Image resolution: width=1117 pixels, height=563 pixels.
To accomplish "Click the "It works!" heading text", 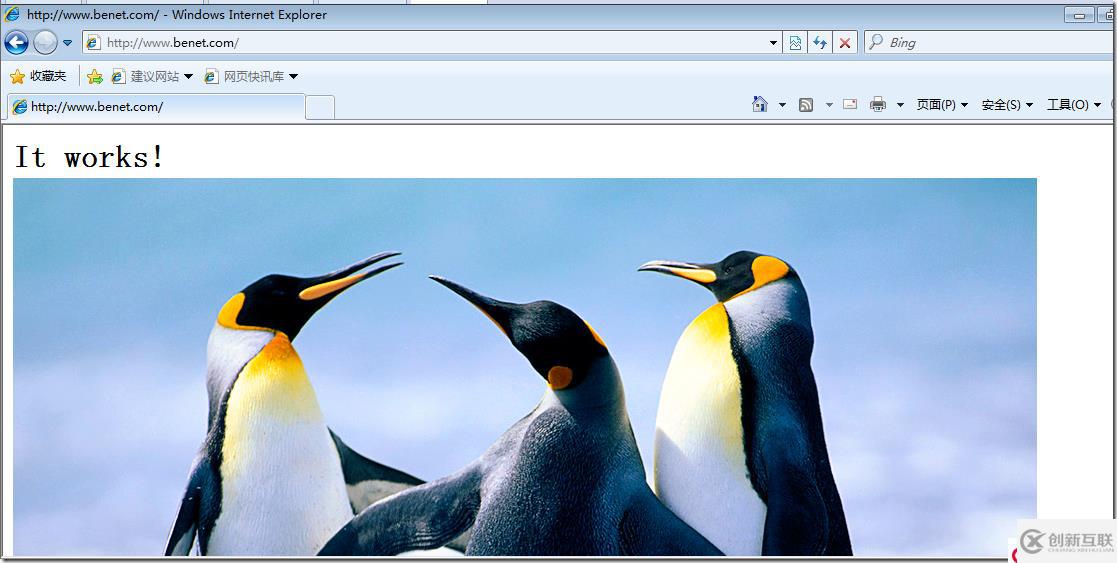I will click(89, 157).
